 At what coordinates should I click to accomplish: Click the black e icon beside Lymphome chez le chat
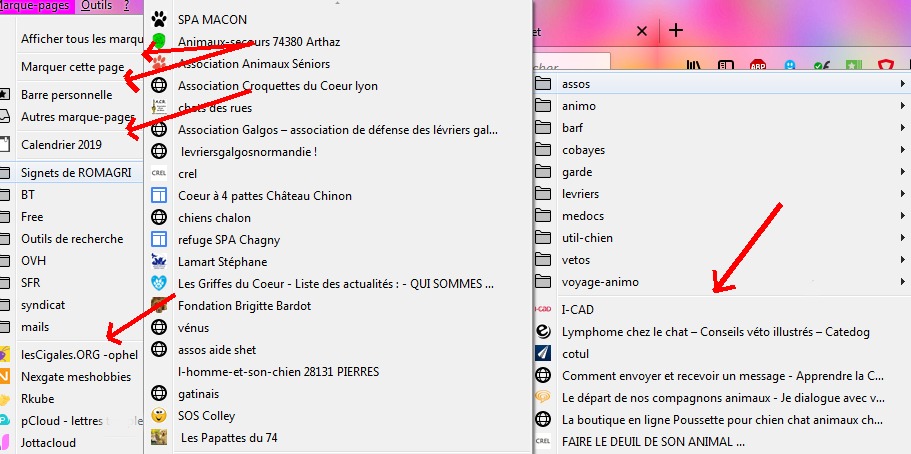pyautogui.click(x=543, y=331)
